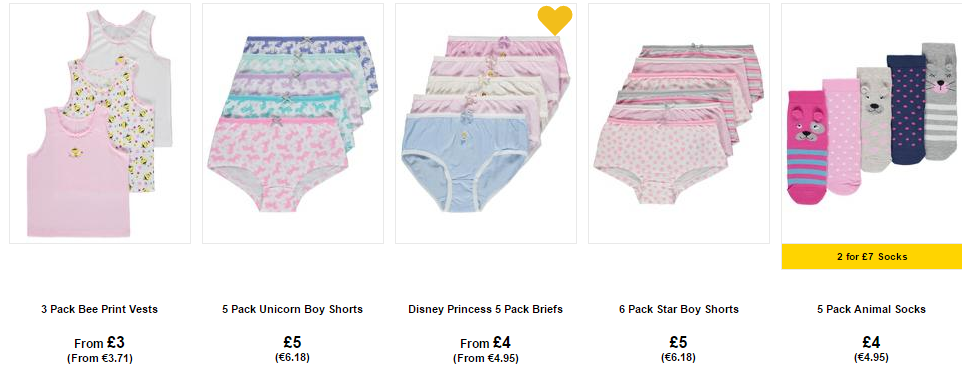
Task: Open the Disney Princess 5 Pack Briefs image
Action: (486, 123)
